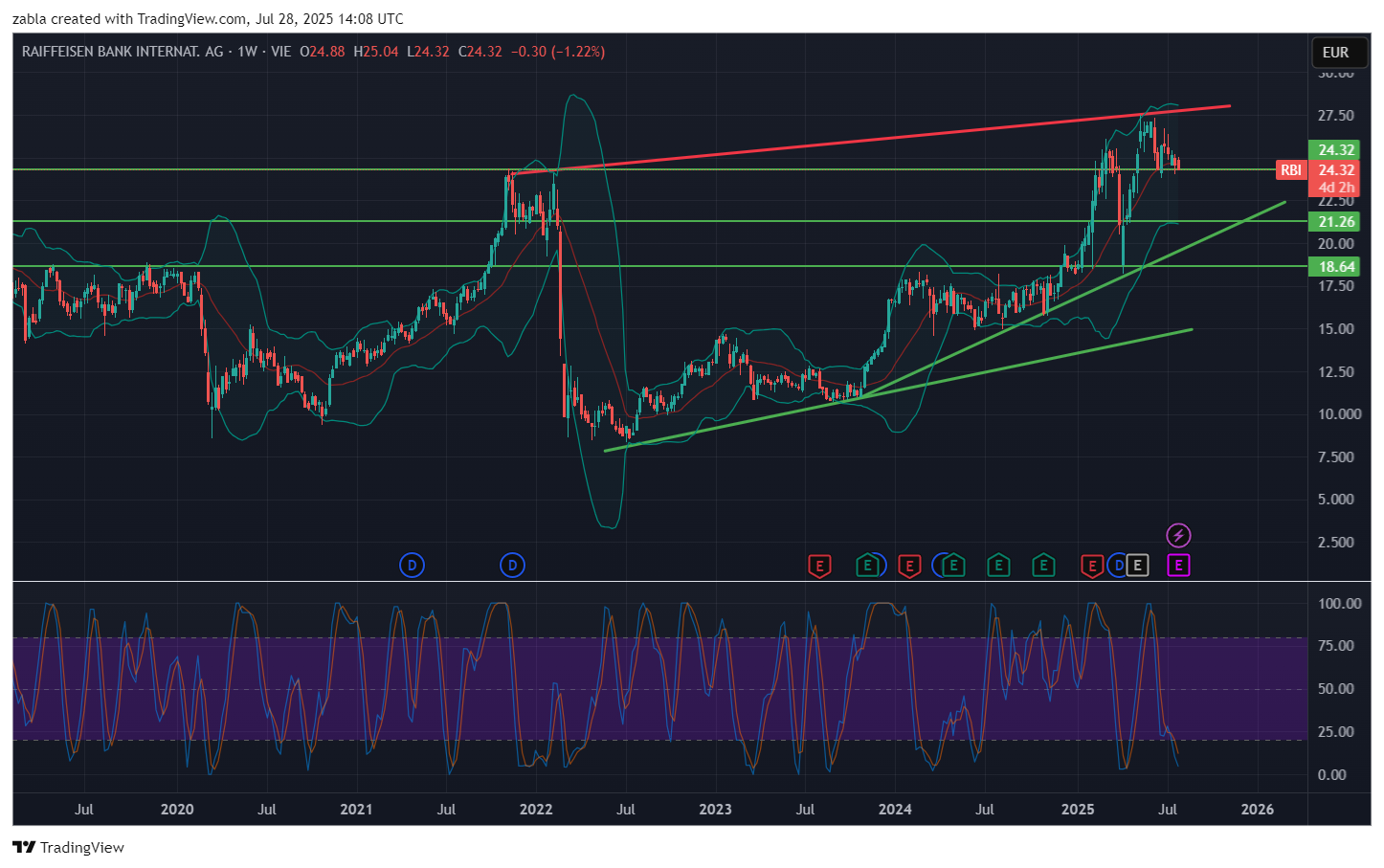
Task: Click the 2026 label on the time axis
Action: click(1257, 810)
